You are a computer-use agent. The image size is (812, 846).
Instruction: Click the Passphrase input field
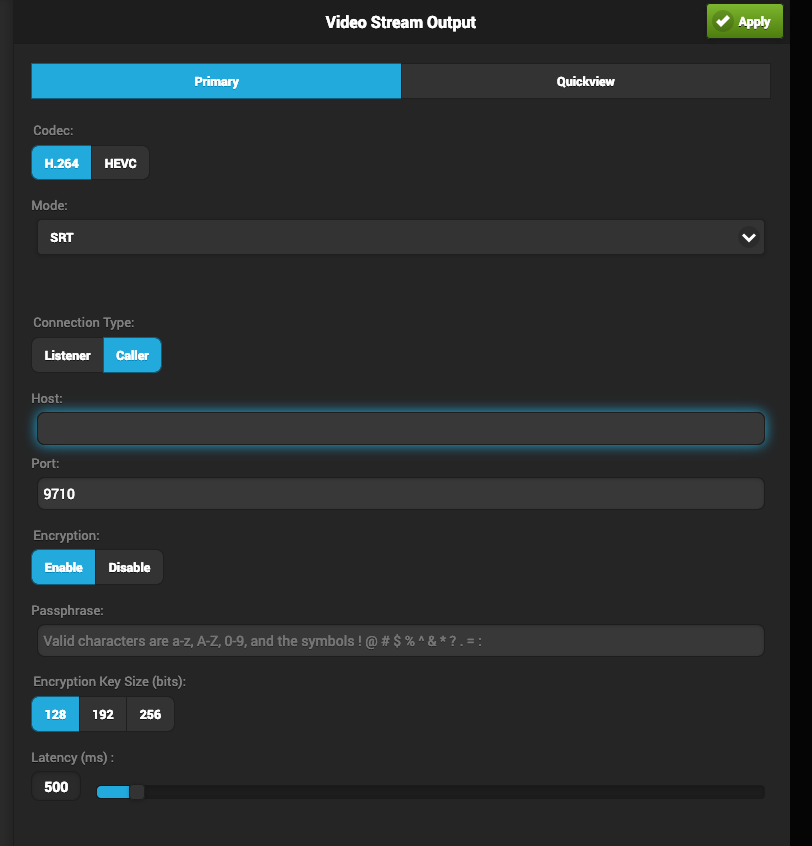pos(400,641)
